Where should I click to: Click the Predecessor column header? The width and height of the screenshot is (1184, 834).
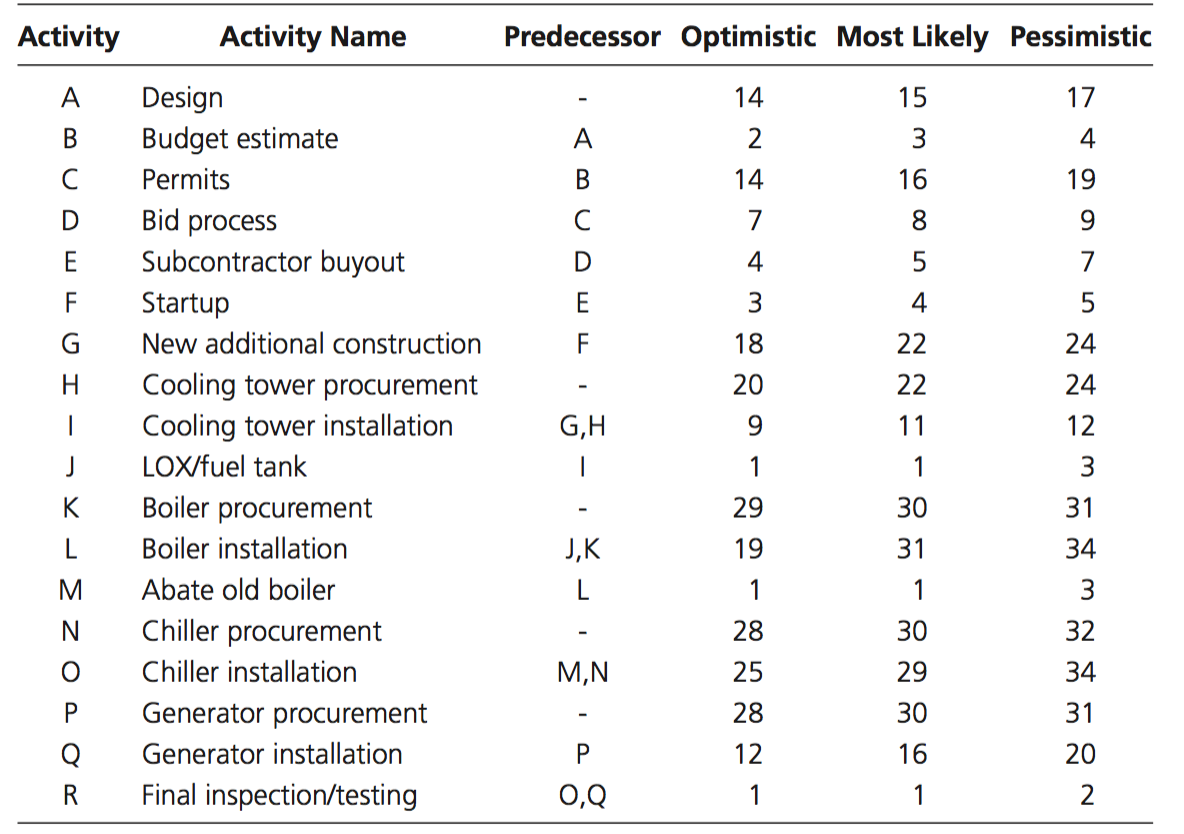coord(582,38)
